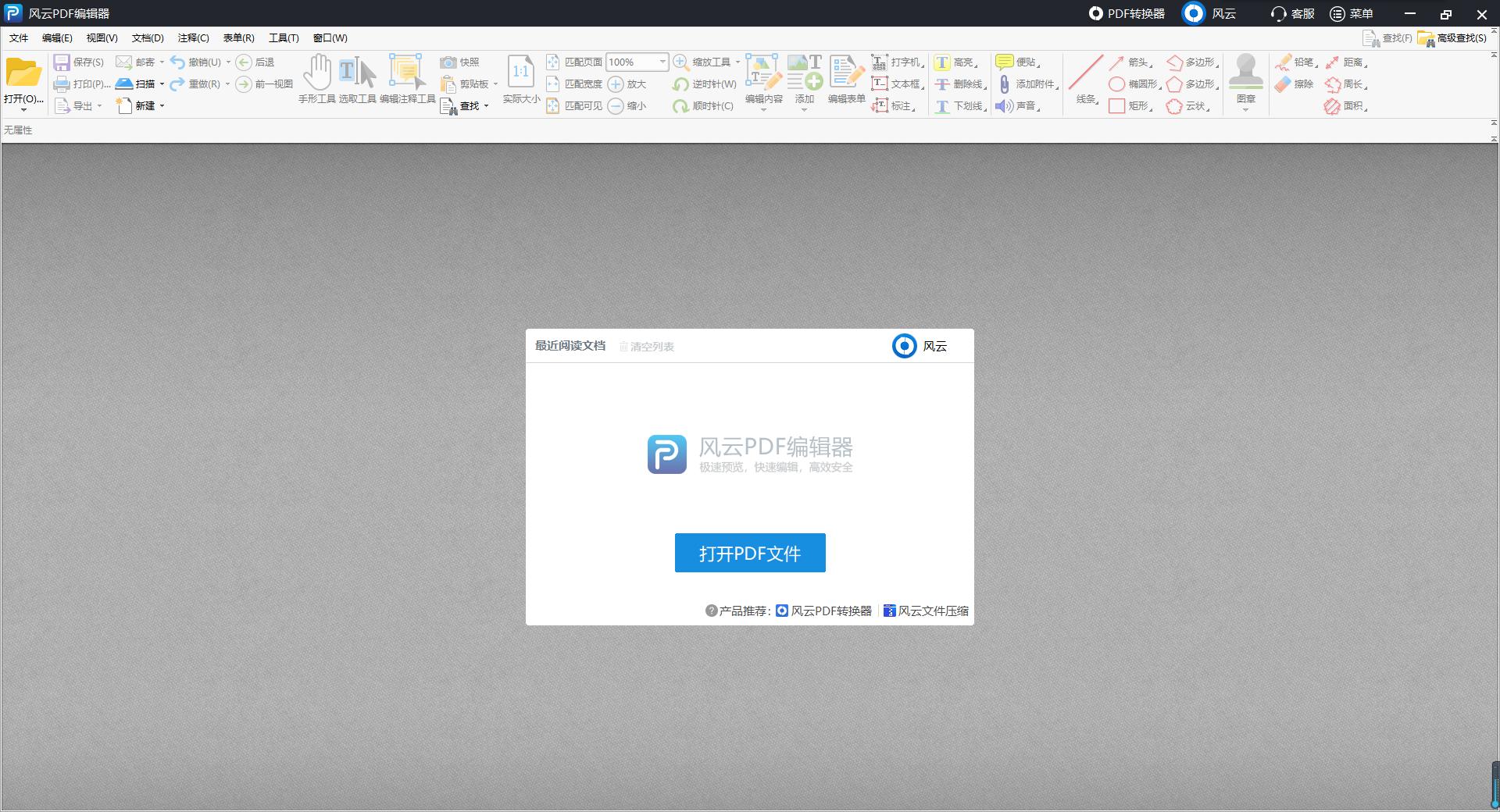Select the Typewriter (打字机) tool
The height and width of the screenshot is (812, 1500).
(x=898, y=62)
